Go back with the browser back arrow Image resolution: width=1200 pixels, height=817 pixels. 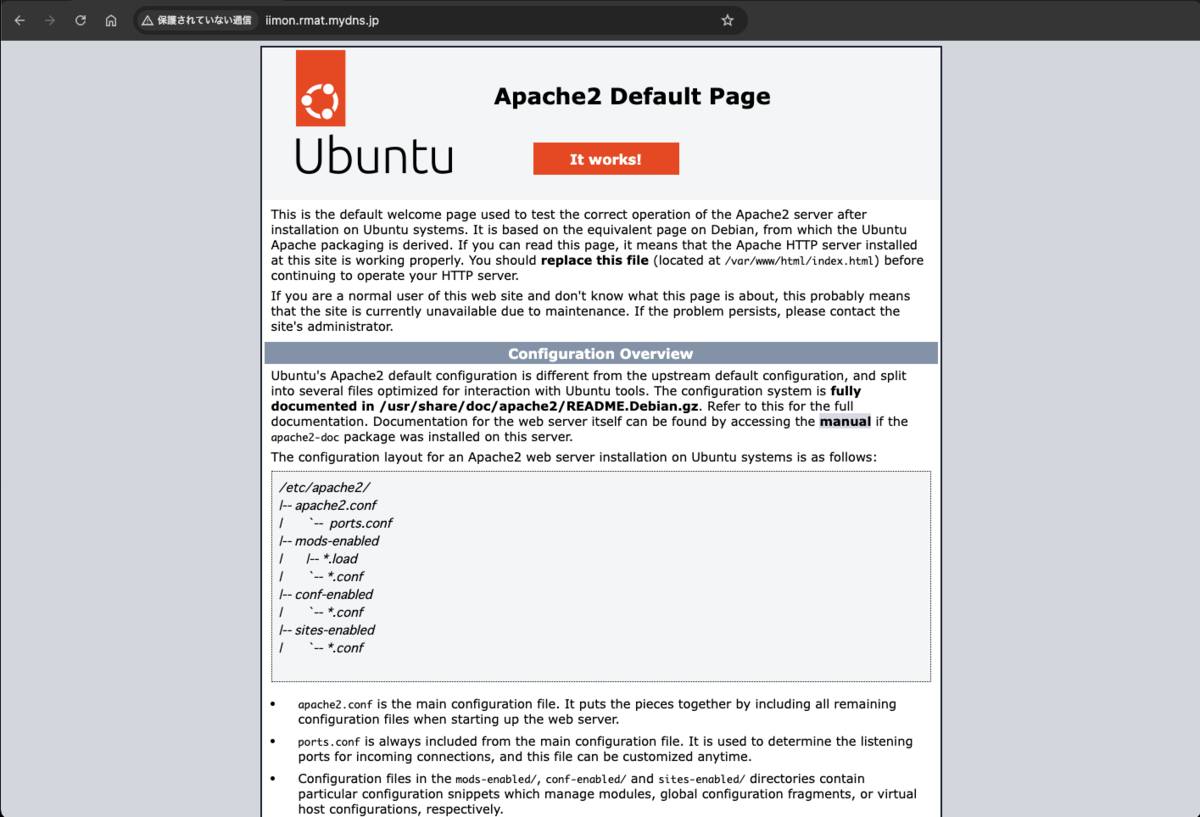pos(20,20)
